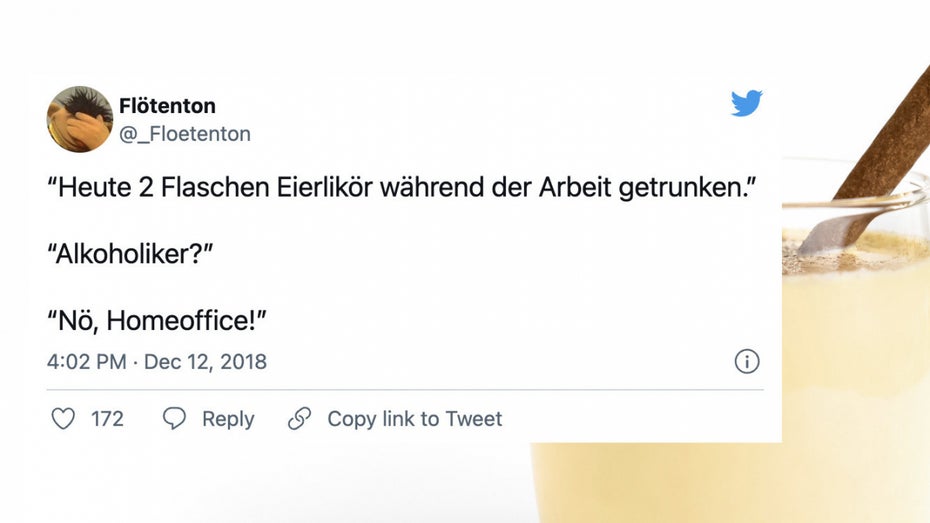Screen dimensions: 930x523
Task: Click the Twitter bird logo
Action: point(746,103)
